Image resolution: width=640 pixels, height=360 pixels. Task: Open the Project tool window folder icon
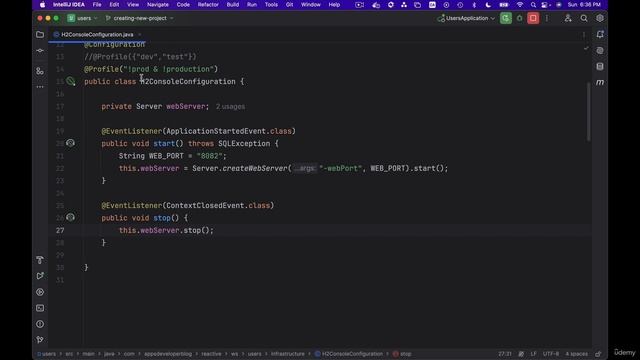coord(40,35)
